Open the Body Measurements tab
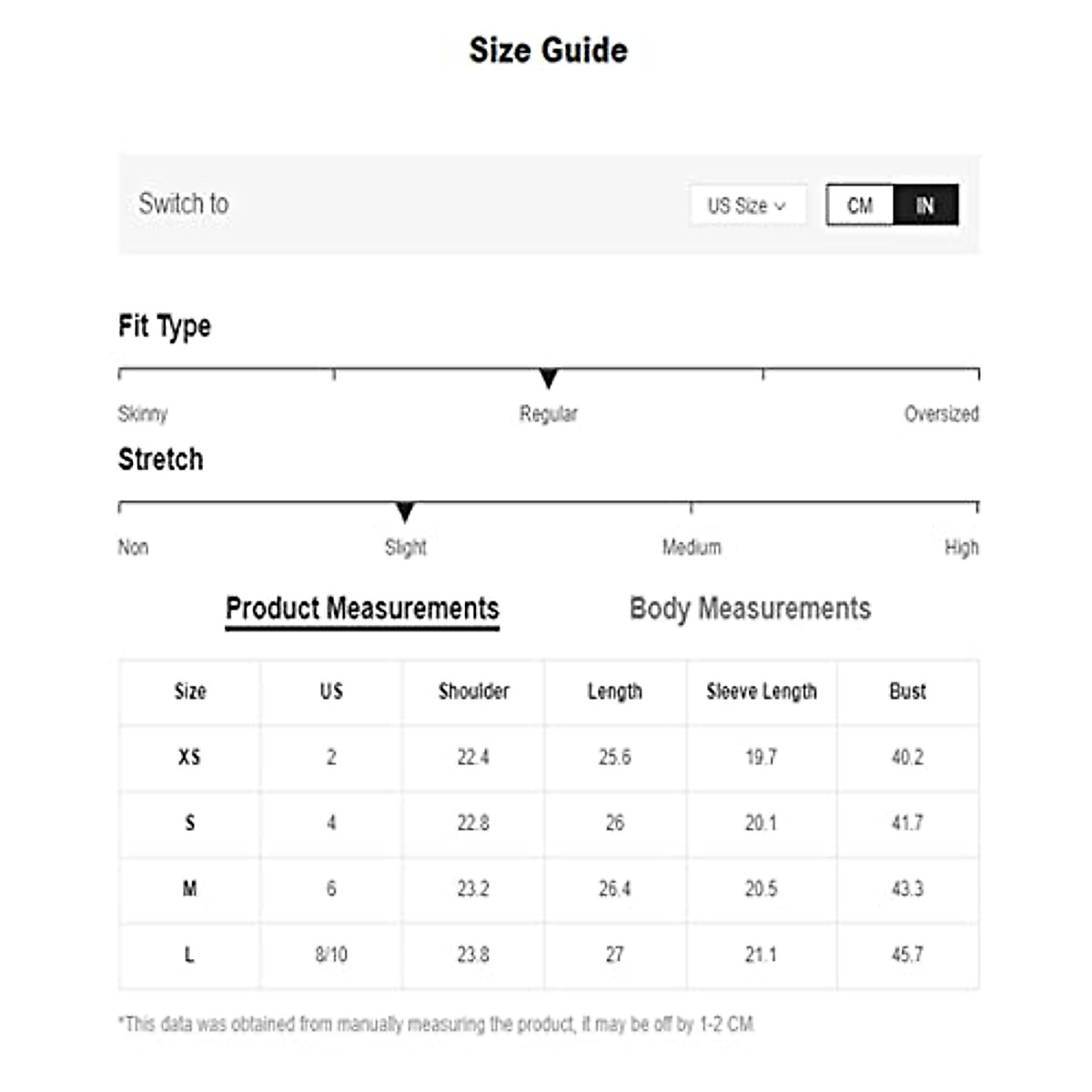The height and width of the screenshot is (1092, 1092). pyautogui.click(x=750, y=608)
